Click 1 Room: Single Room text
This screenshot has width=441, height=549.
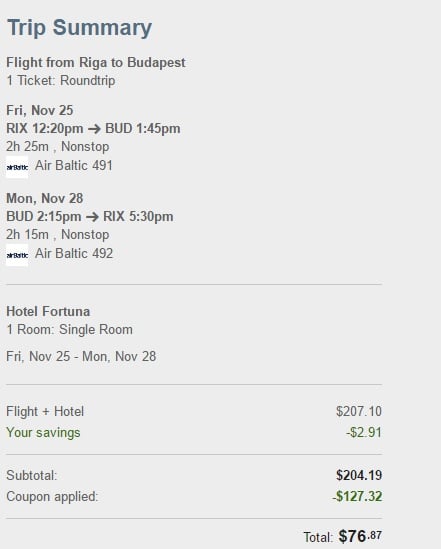coord(70,330)
